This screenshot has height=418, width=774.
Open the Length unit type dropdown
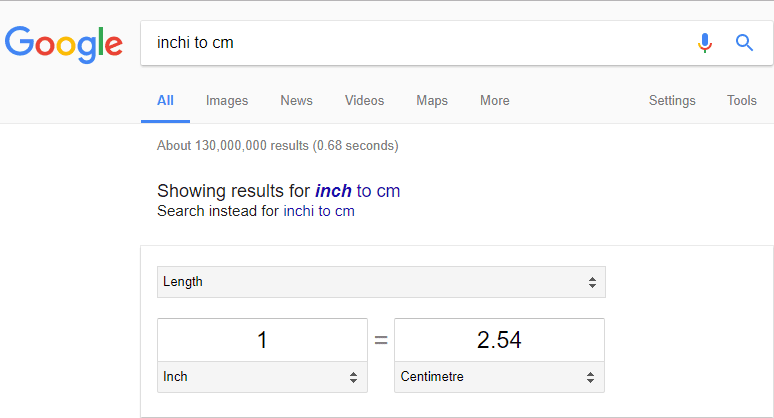pos(381,282)
